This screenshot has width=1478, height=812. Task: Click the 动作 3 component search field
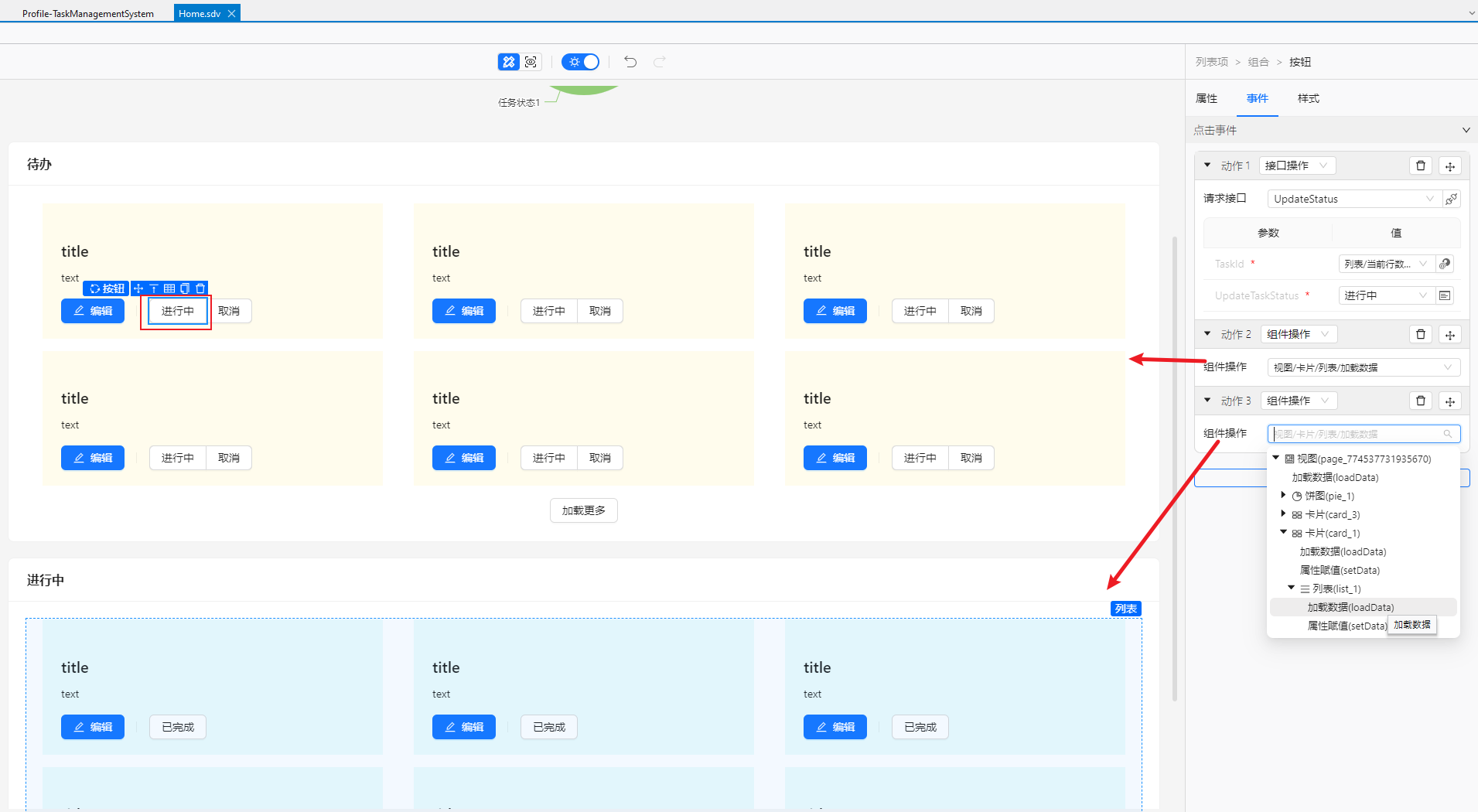(1364, 434)
